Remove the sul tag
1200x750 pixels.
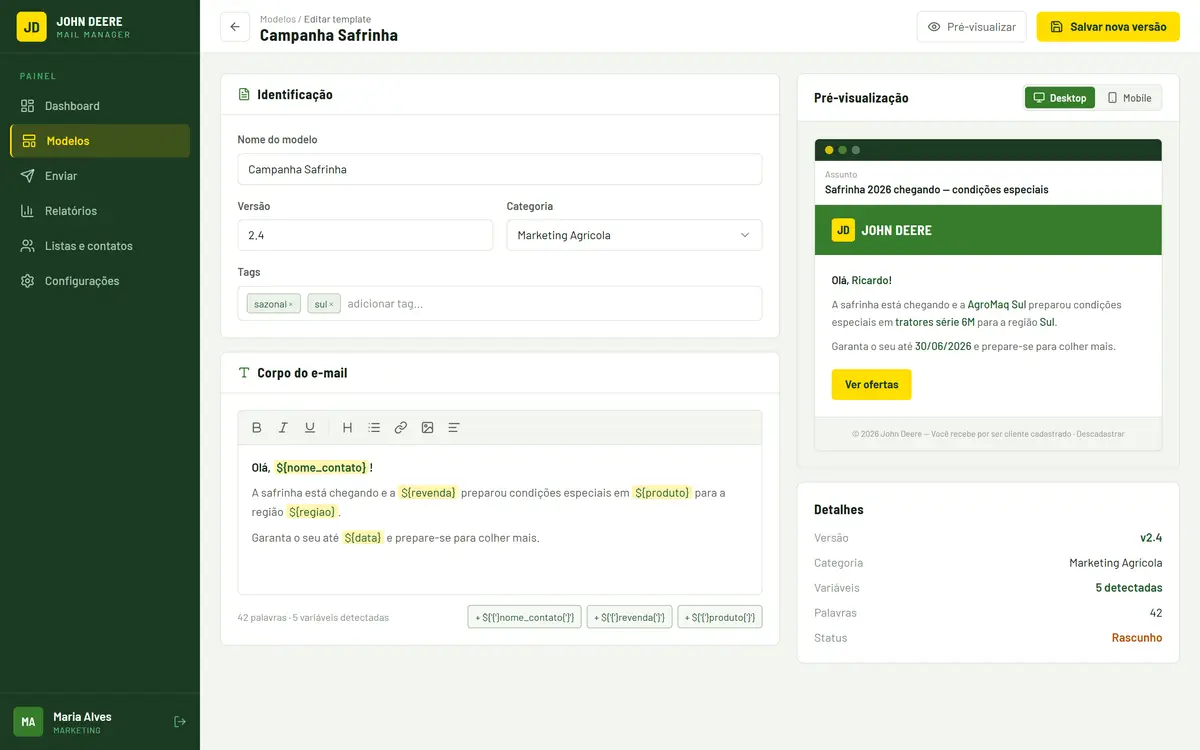point(331,304)
